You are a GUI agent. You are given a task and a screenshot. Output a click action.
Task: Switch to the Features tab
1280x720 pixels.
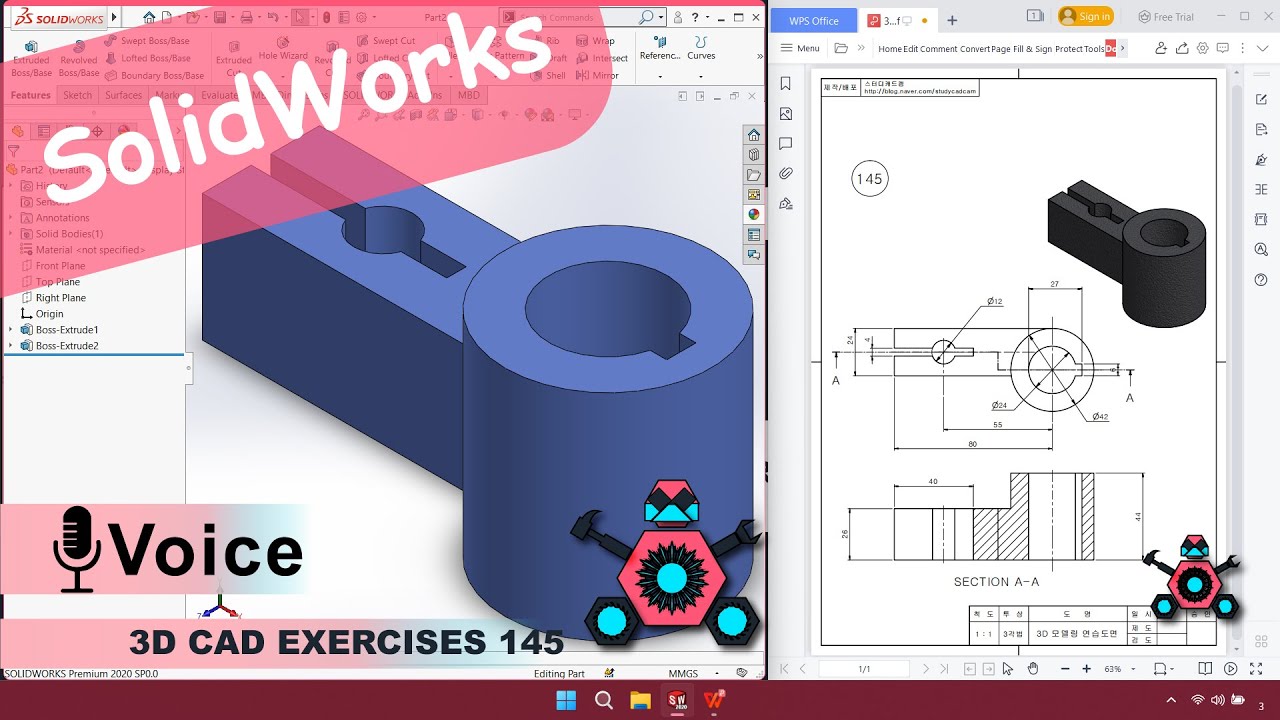pos(30,95)
